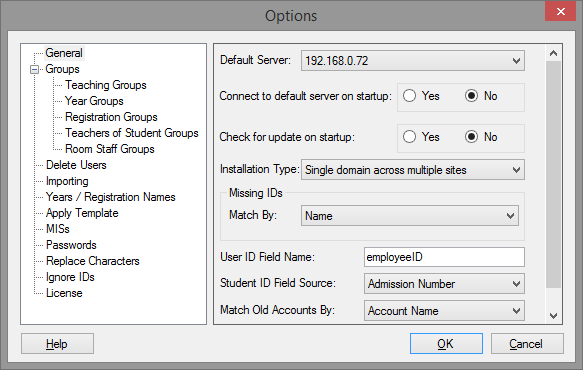This screenshot has width=583, height=370.
Task: Select MISs in the tree
Action: tap(58, 229)
